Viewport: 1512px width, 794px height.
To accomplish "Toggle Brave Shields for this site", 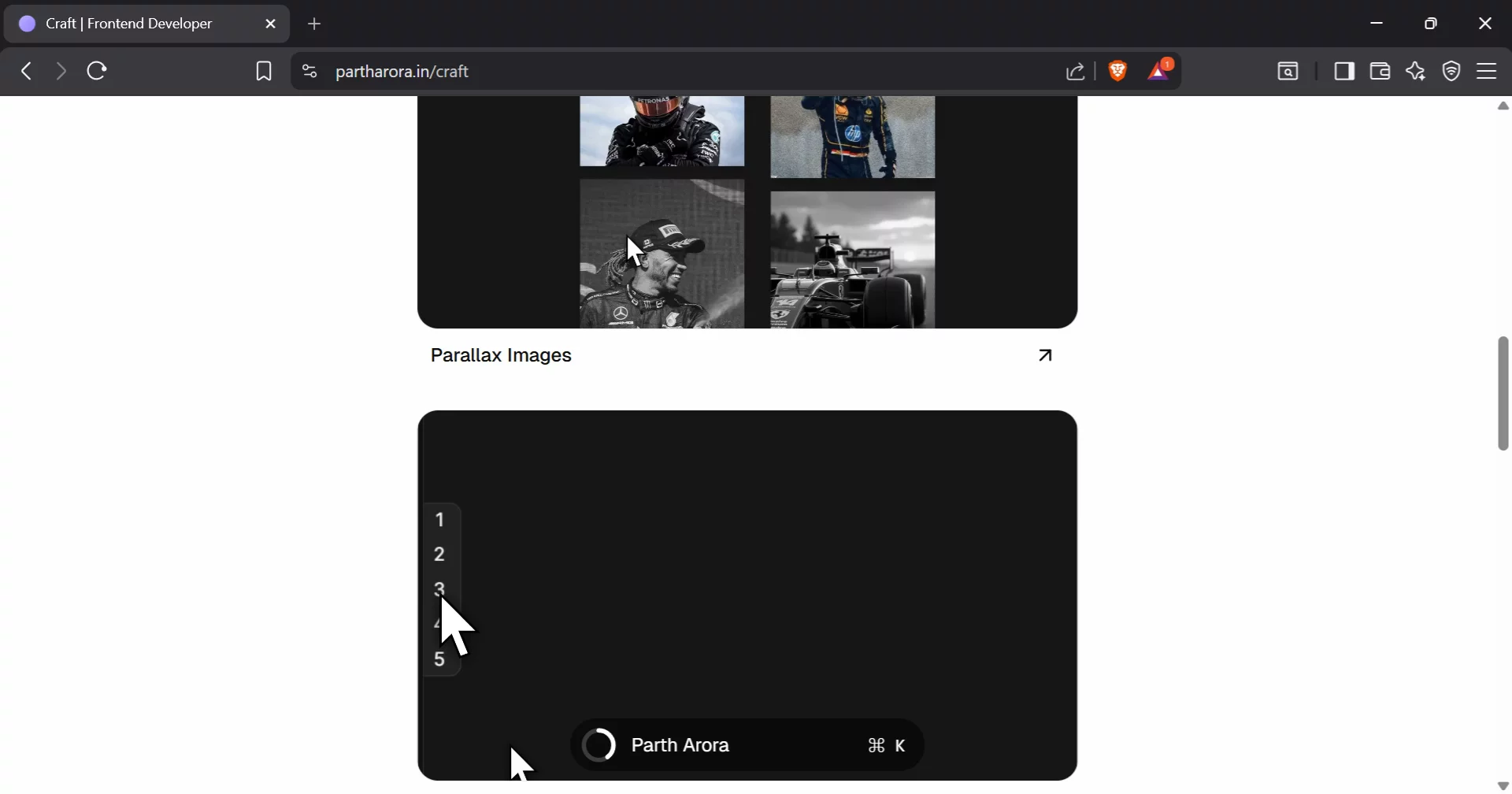I will (x=1118, y=71).
